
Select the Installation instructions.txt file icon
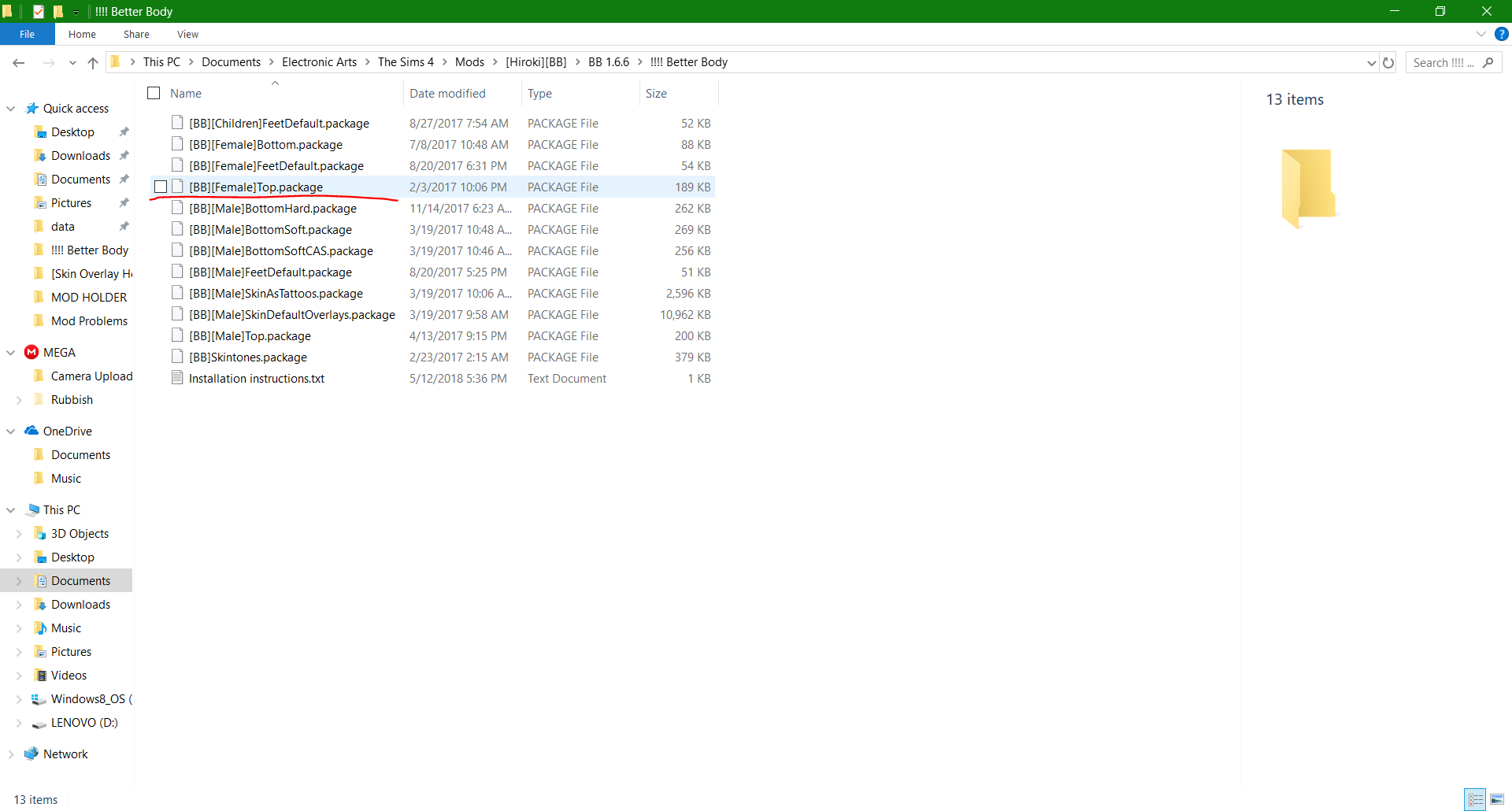177,378
